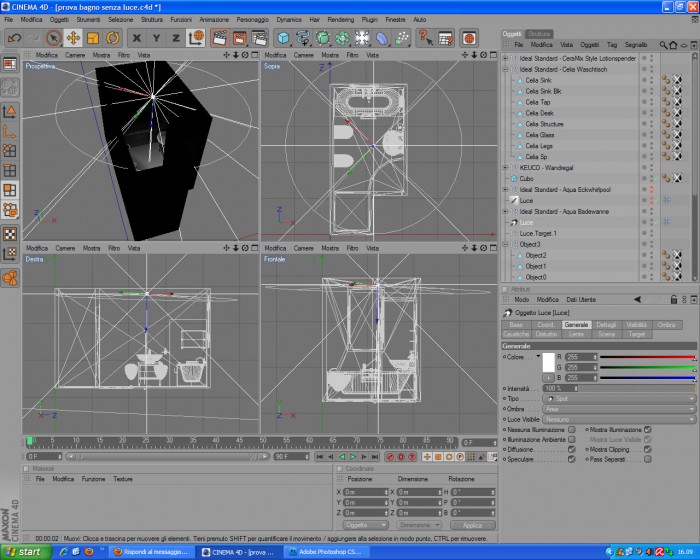Click the record keyframe red button
700x560 pixels.
pyautogui.click(x=390, y=456)
